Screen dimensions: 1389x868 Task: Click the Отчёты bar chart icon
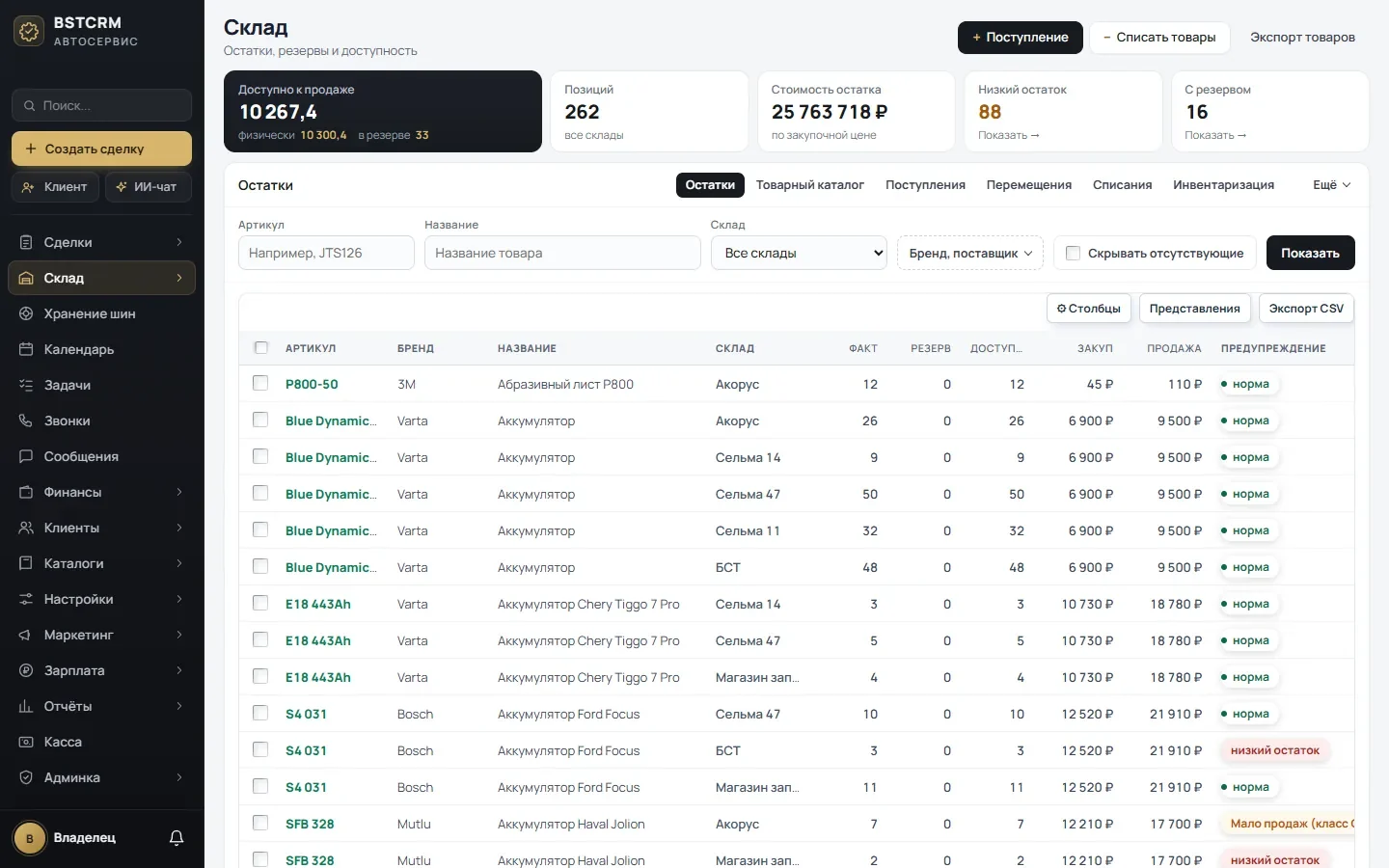click(26, 706)
